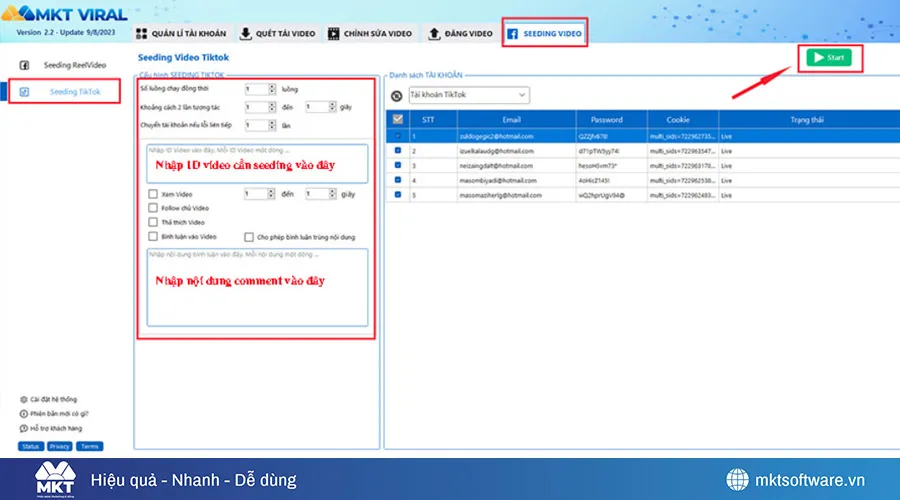Tick the Follow chủ Video checkbox

point(152,208)
